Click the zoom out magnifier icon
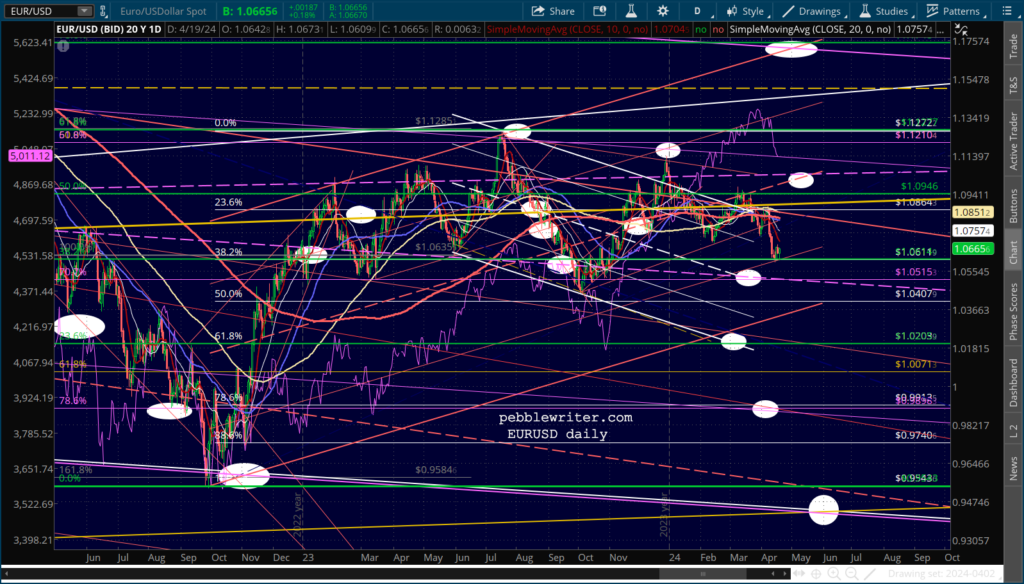This screenshot has height=584, width=1024. click(x=852, y=574)
